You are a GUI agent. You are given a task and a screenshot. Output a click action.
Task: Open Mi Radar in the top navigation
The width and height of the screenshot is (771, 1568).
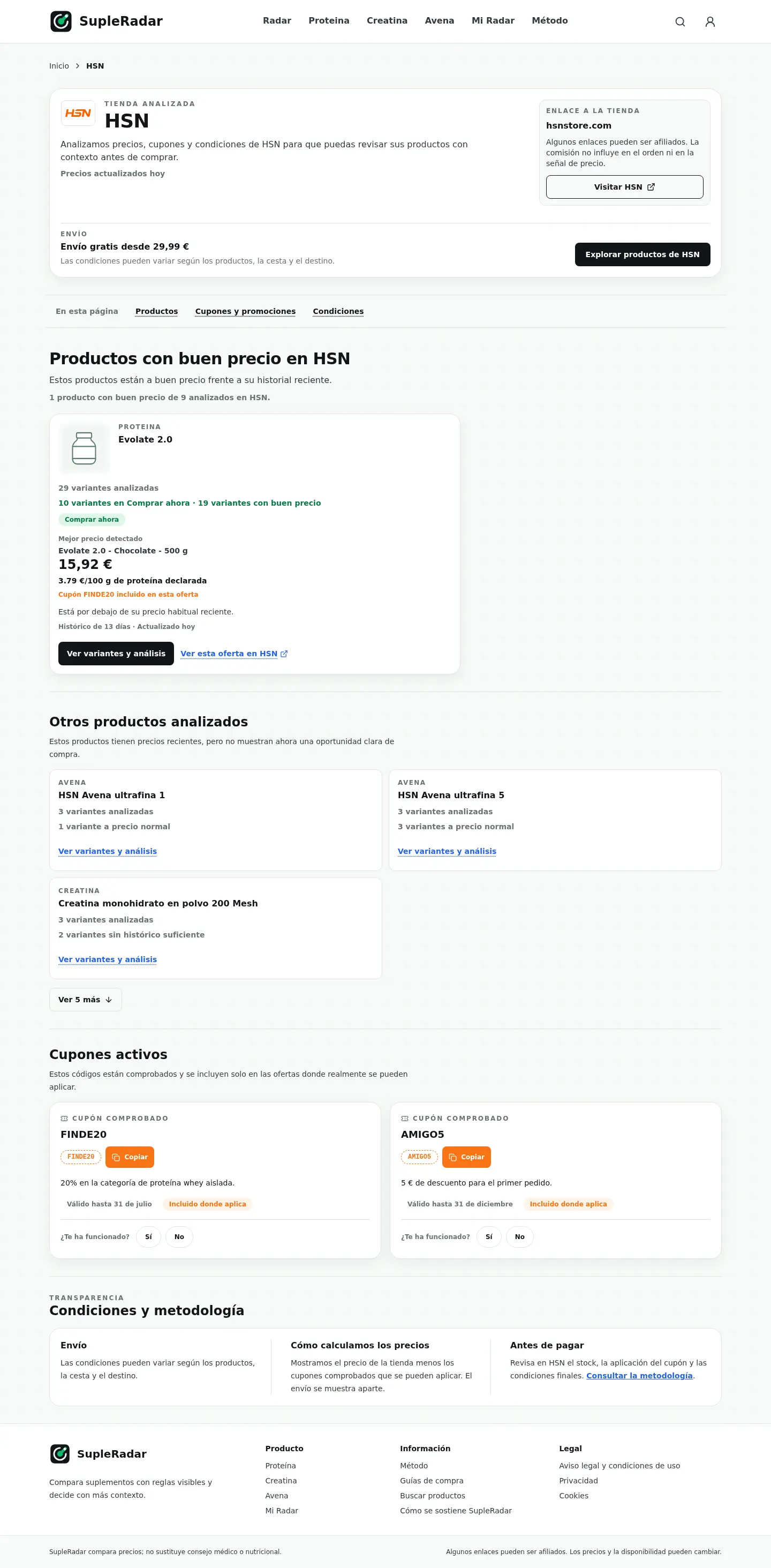pyautogui.click(x=493, y=21)
